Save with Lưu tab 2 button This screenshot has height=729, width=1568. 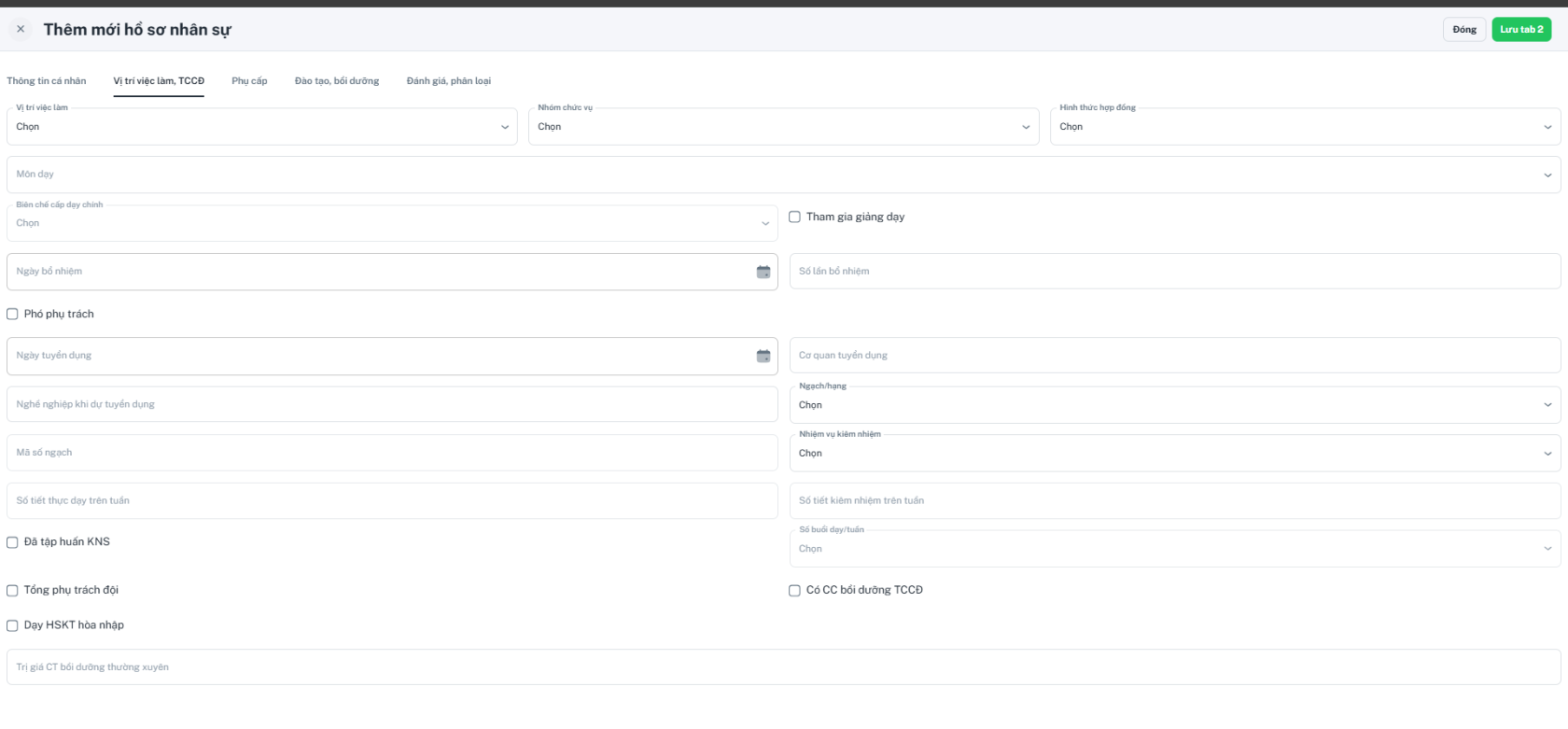[x=1521, y=30]
